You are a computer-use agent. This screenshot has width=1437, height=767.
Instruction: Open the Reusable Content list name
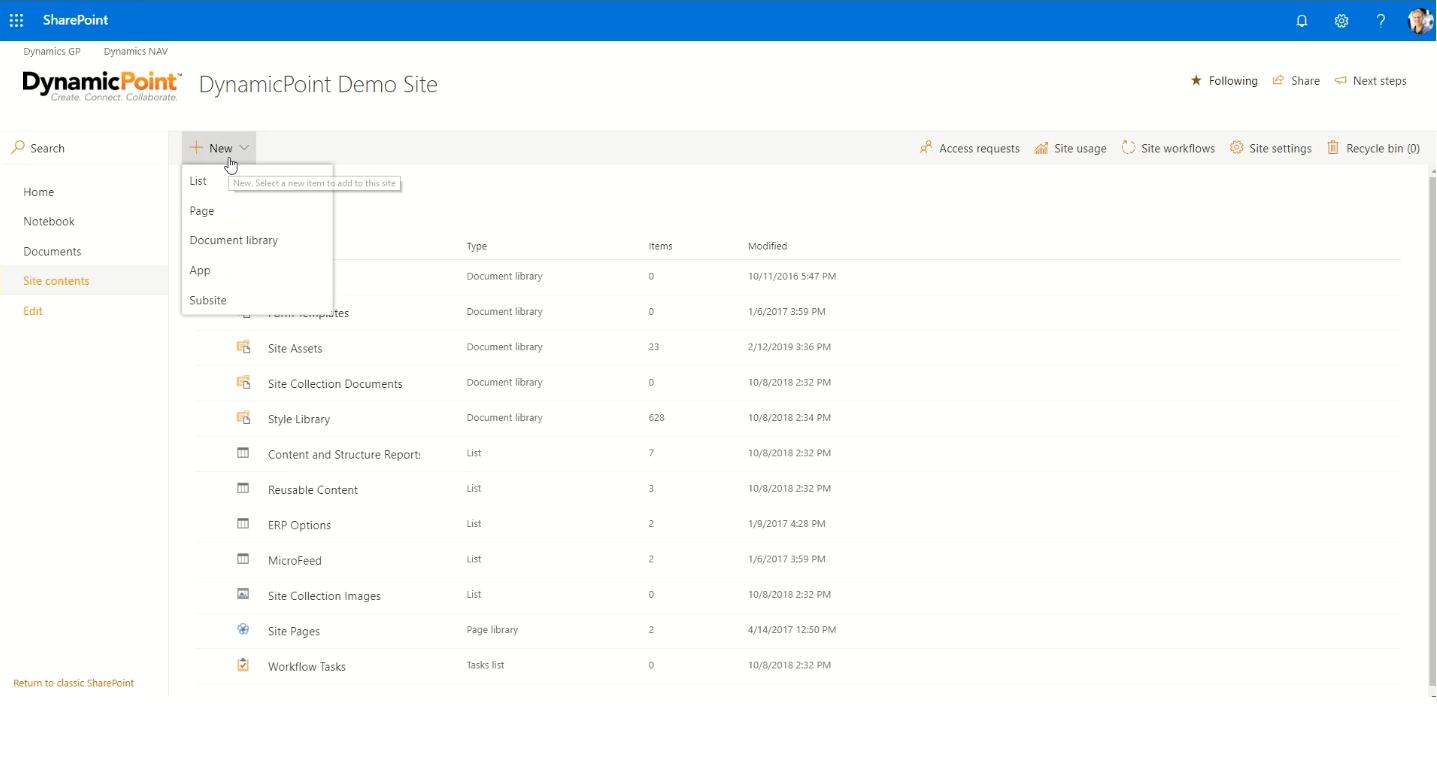coord(313,490)
